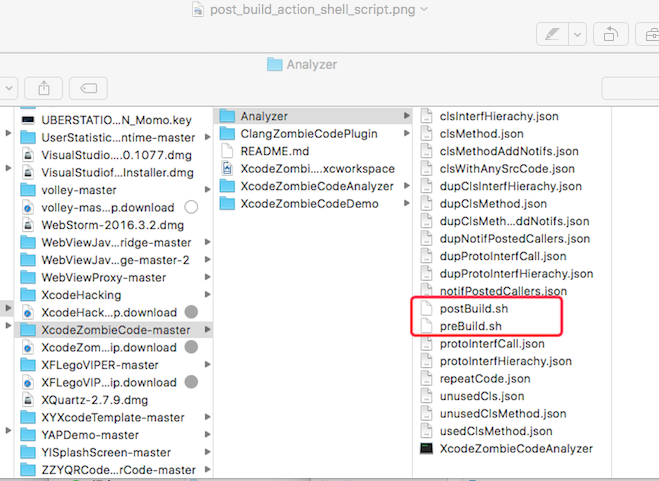Select unusedClsMethod.json file
This screenshot has height=481, width=659.
[x=503, y=414]
